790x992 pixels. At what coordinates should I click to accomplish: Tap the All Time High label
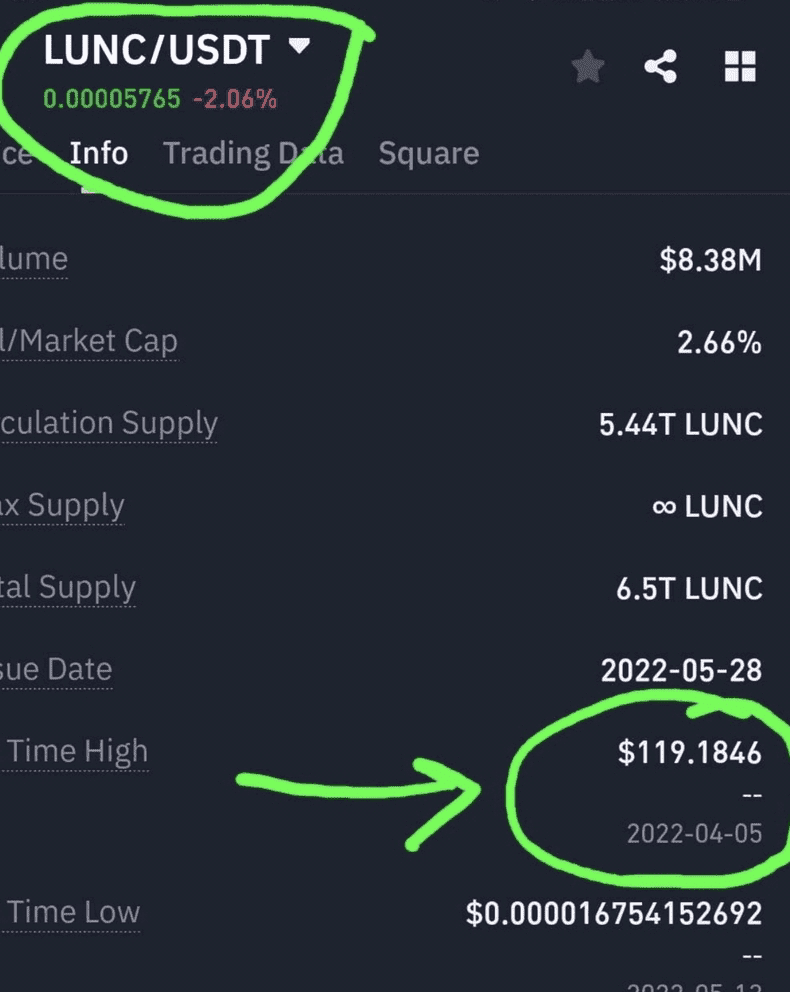(75, 752)
